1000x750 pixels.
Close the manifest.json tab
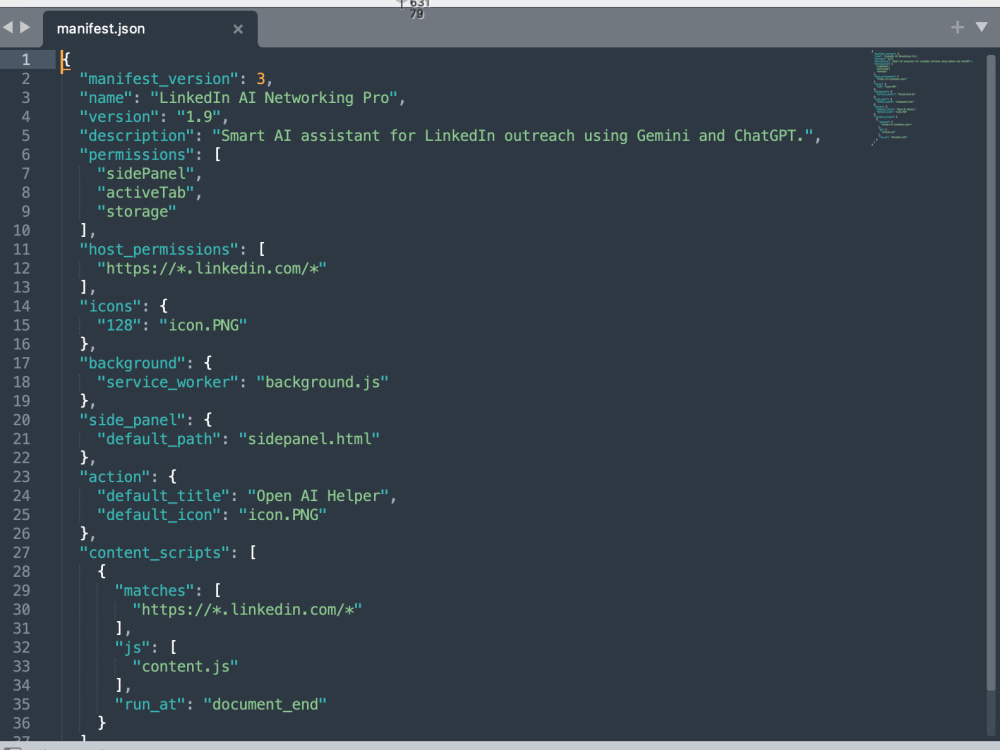[x=238, y=29]
